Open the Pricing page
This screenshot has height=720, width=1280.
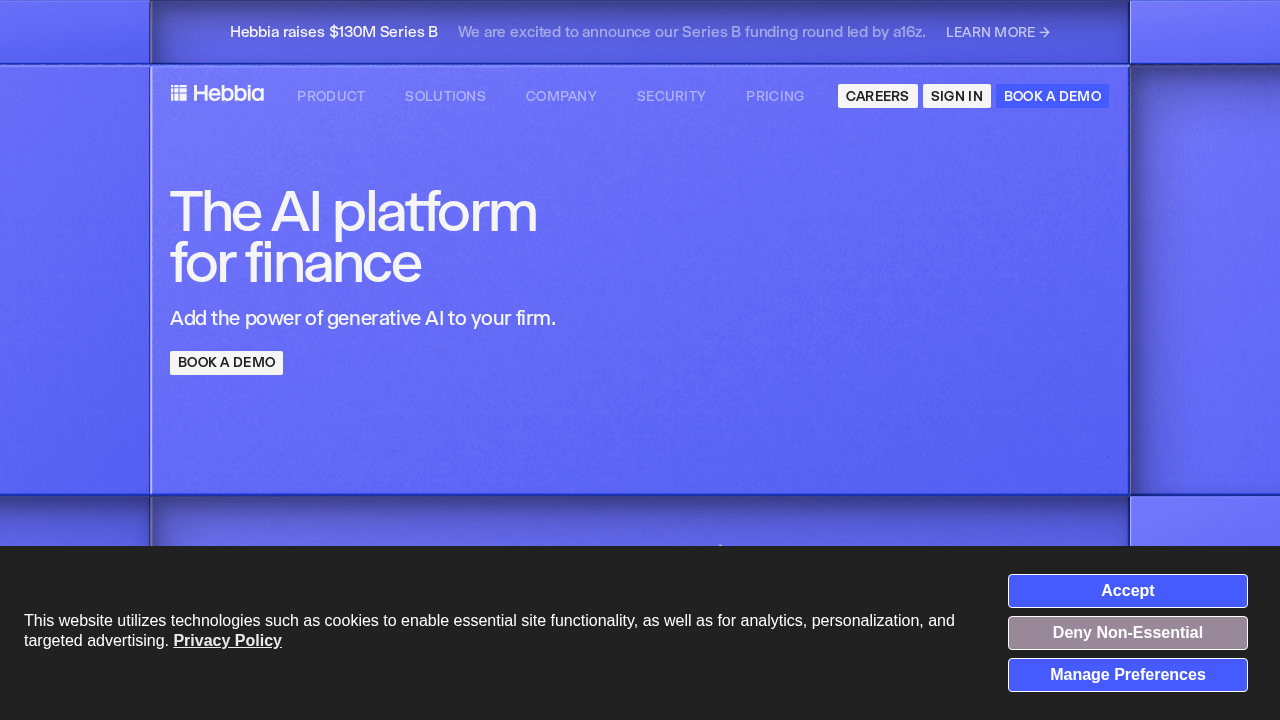775,96
